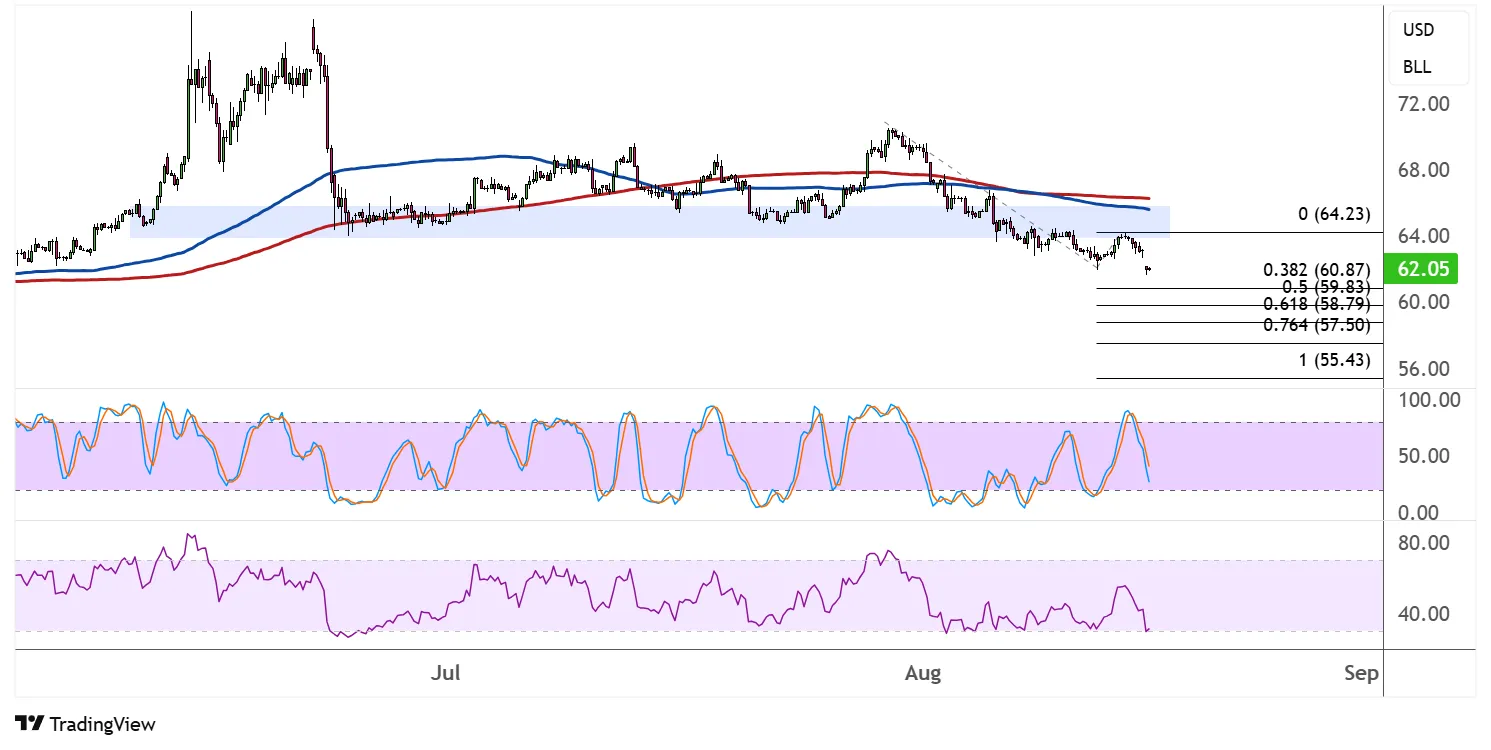Click the 40.00 RSI scale label
Image resolution: width=1491 pixels, height=750 pixels.
(1422, 614)
